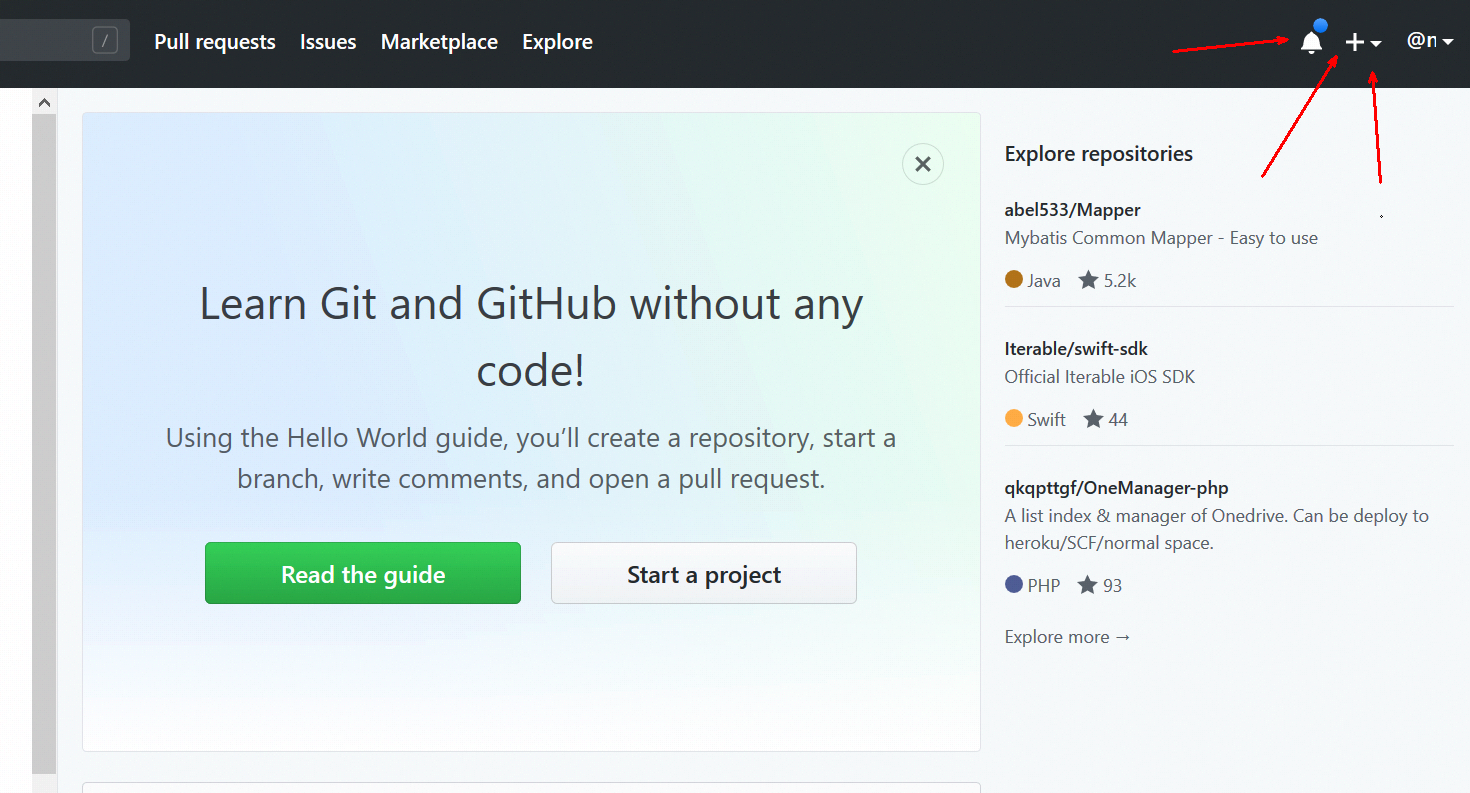
Task: Click the Start a project button
Action: [703, 573]
